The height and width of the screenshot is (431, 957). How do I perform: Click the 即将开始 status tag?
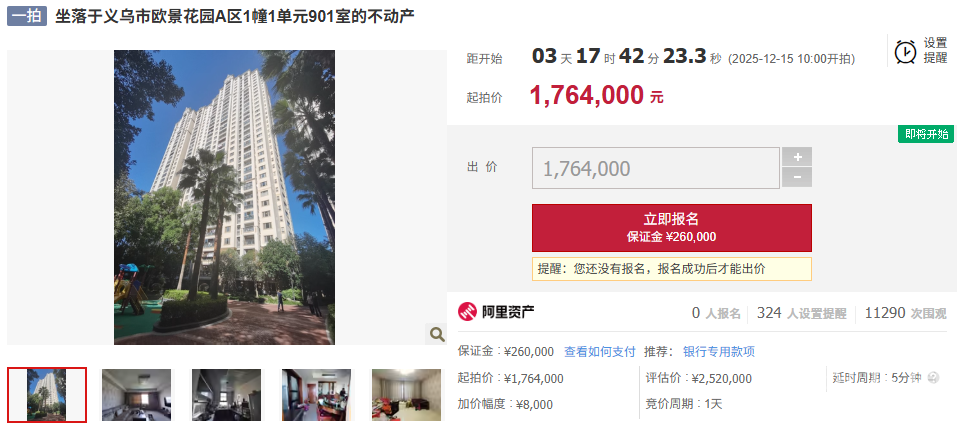click(926, 134)
